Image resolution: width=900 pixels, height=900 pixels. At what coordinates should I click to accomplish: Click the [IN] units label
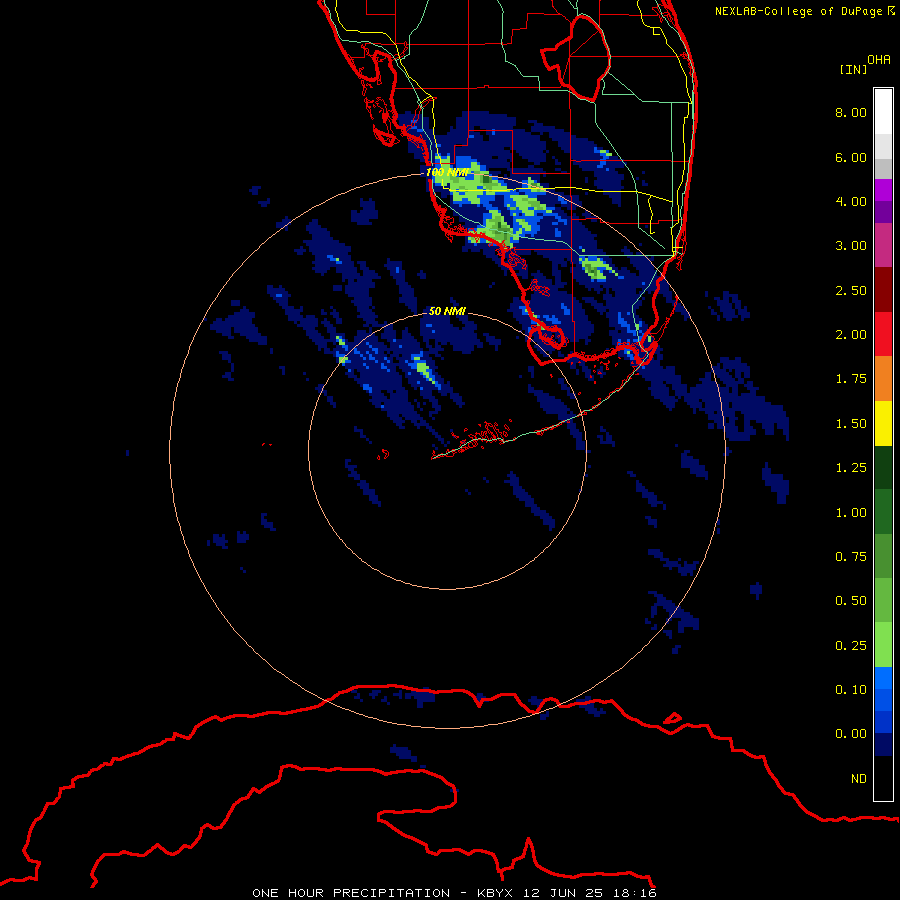(853, 69)
